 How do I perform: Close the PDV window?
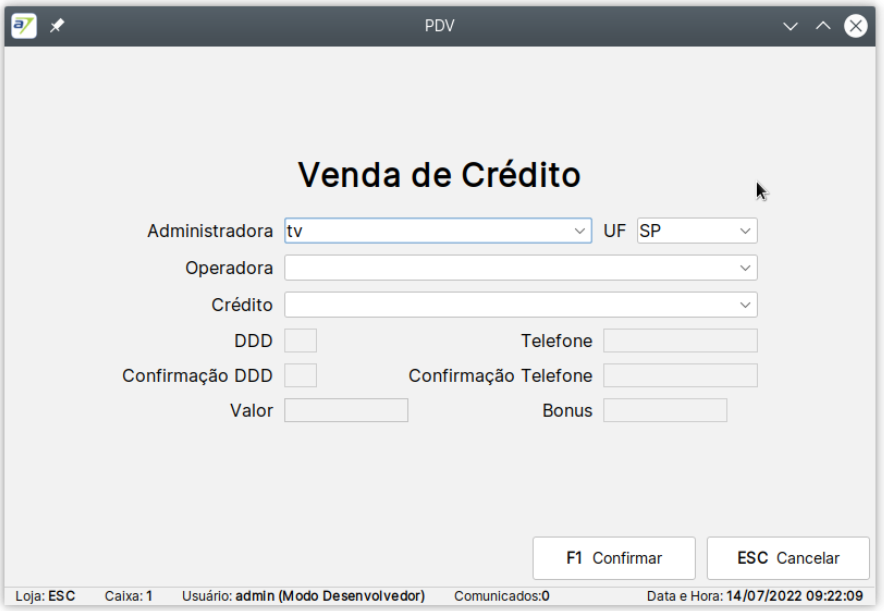[x=855, y=26]
